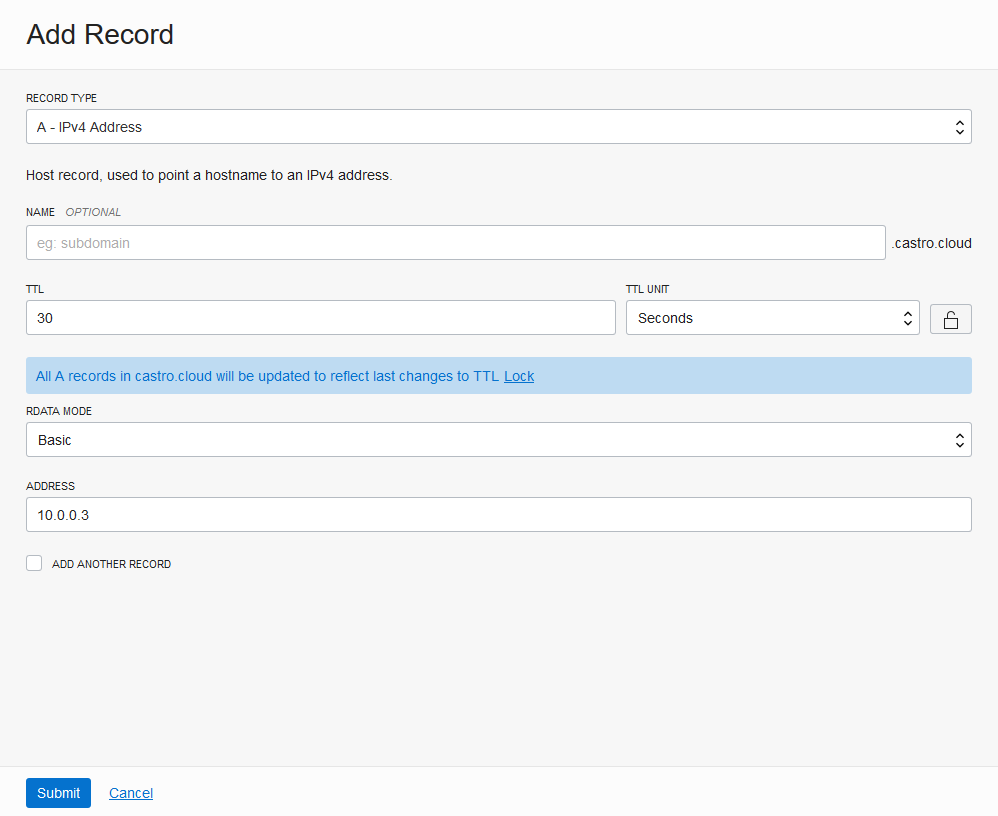Click the ADDRESS field label

click(50, 486)
